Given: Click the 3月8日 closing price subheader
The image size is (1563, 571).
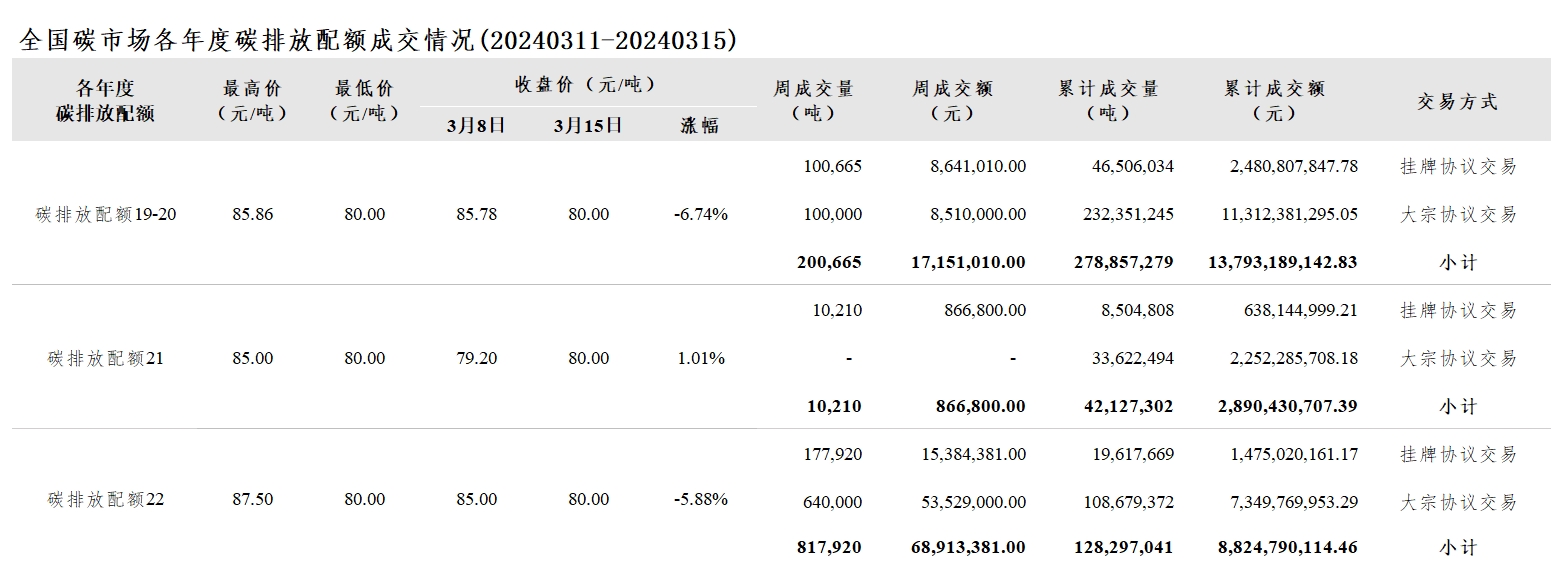Looking at the screenshot, I should click(x=476, y=126).
